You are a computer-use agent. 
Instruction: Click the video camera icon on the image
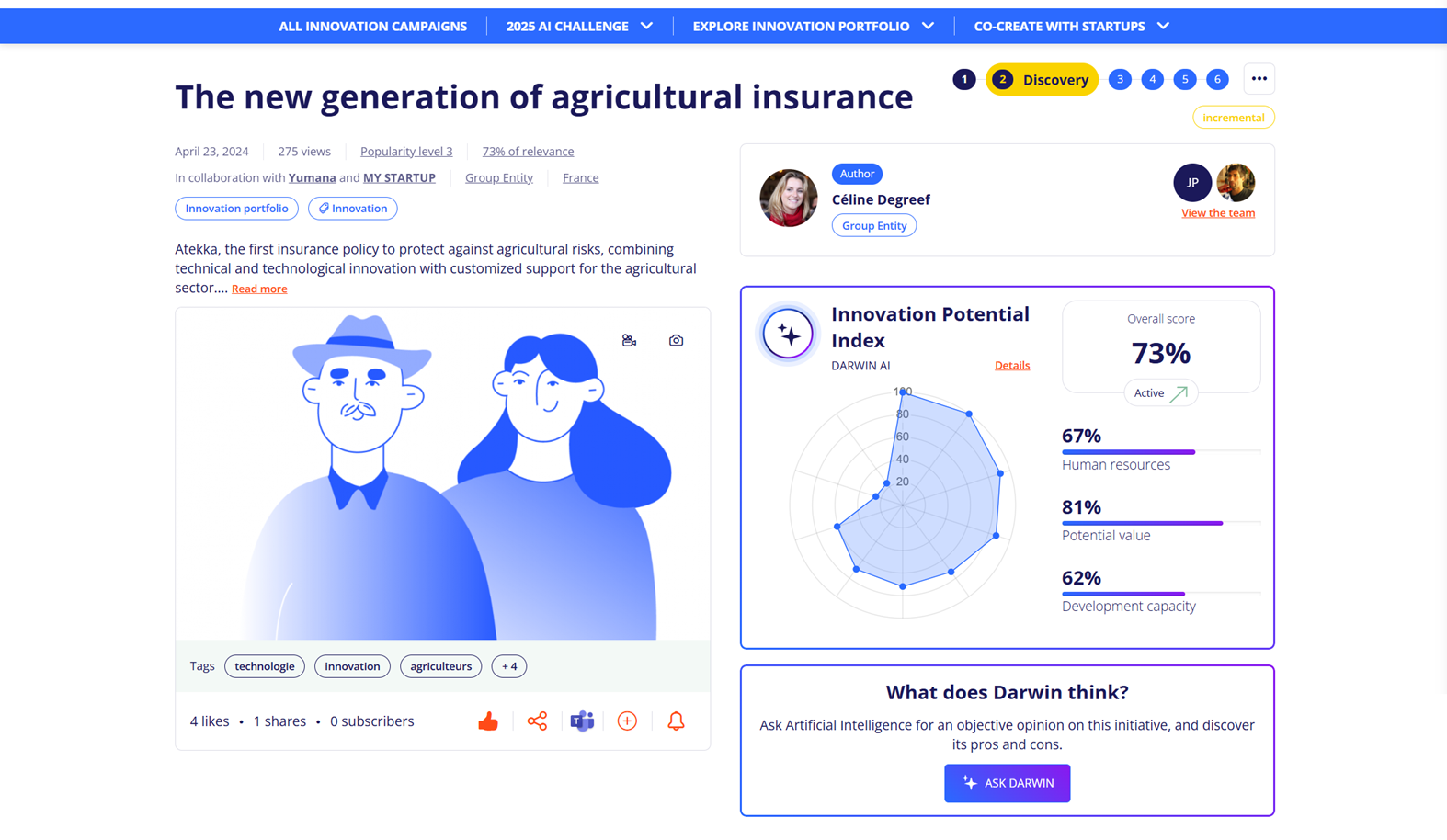[629, 339]
